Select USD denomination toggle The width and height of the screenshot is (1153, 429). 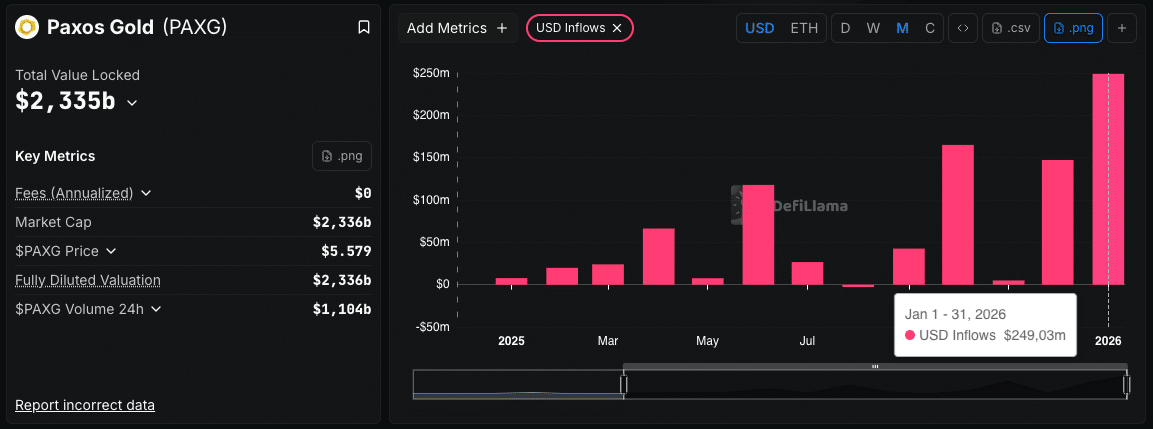[760, 28]
